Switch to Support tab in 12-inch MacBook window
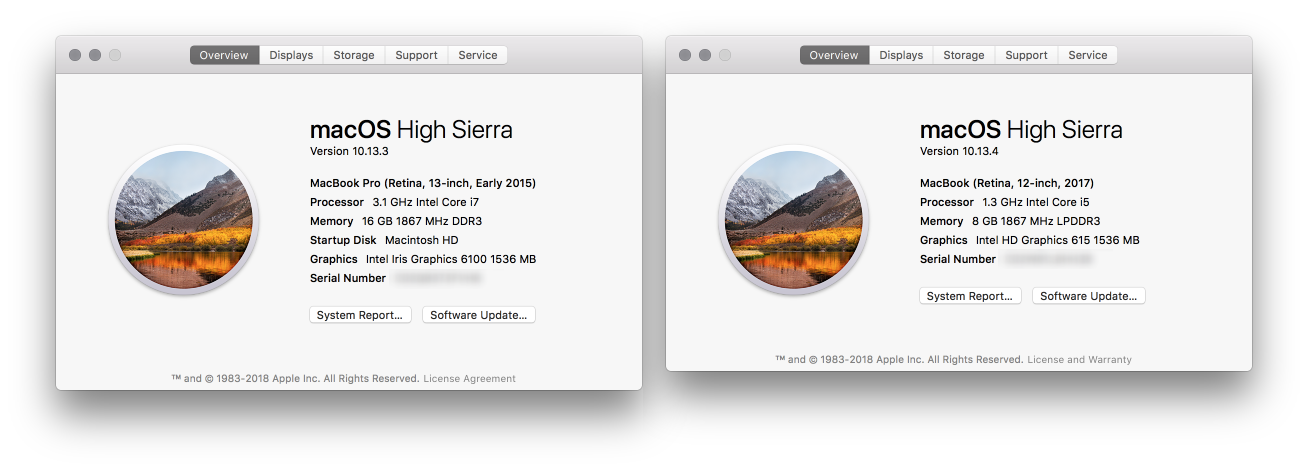 [1026, 55]
